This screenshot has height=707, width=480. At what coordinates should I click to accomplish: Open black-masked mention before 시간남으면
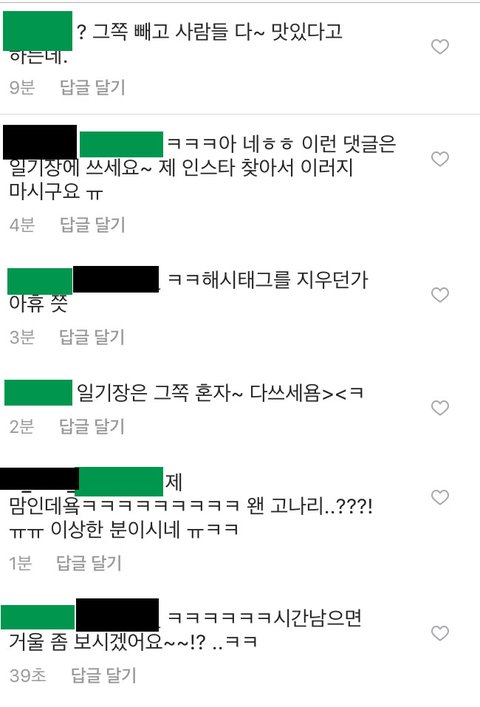point(117,615)
